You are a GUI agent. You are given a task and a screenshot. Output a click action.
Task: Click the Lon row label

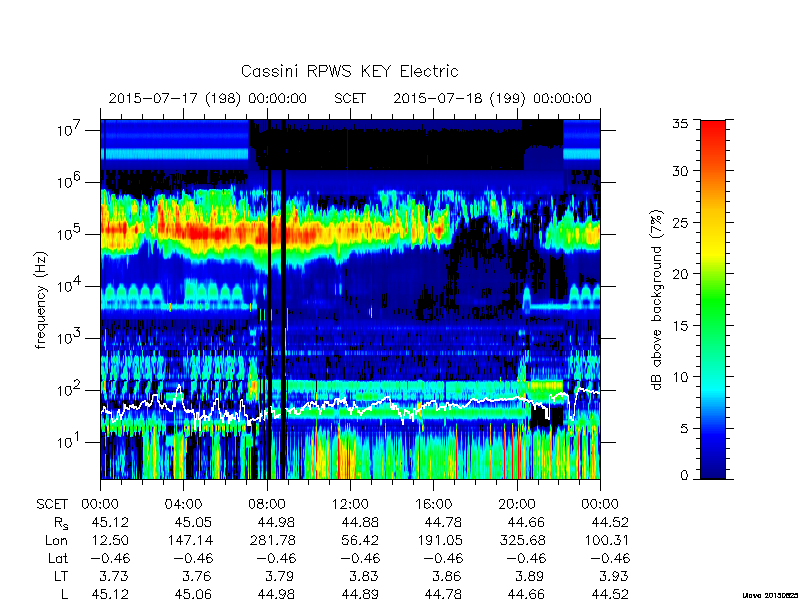tap(57, 540)
